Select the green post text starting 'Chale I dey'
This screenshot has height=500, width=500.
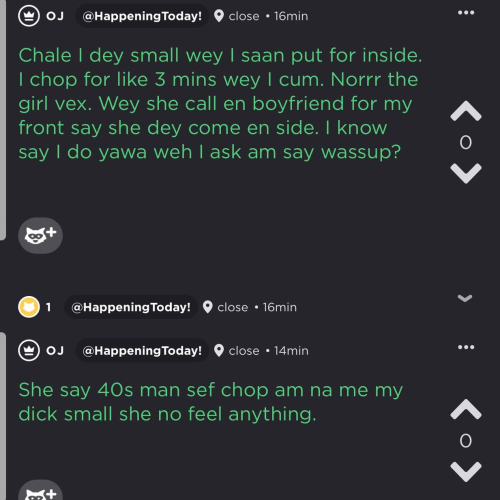click(x=220, y=104)
